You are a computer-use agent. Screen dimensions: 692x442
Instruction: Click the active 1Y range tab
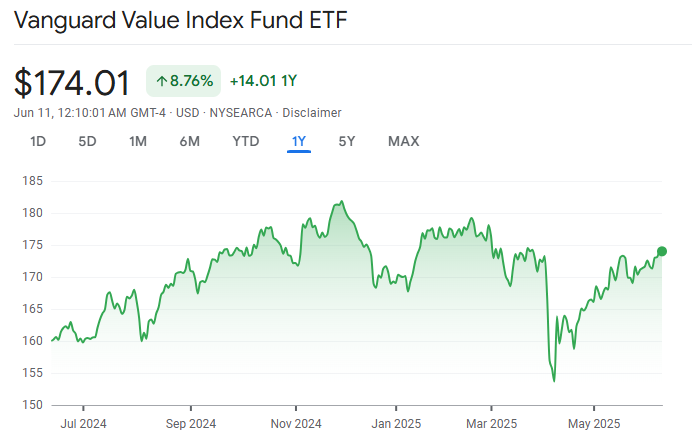click(x=298, y=141)
